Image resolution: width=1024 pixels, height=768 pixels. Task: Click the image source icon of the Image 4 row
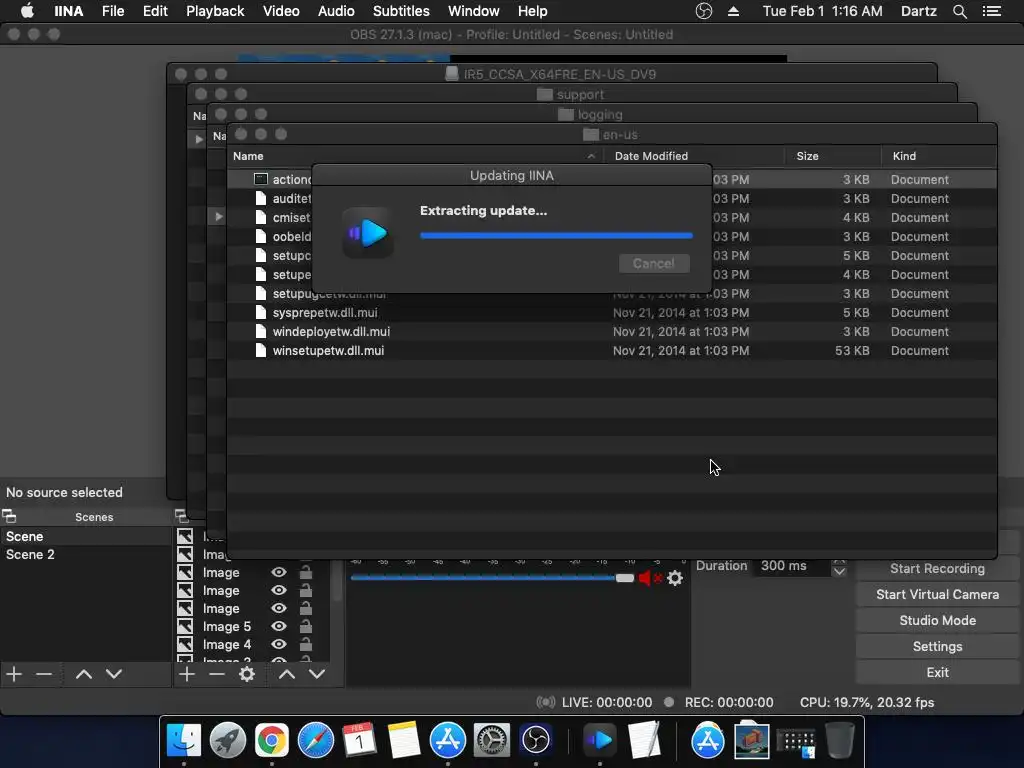[185, 645]
